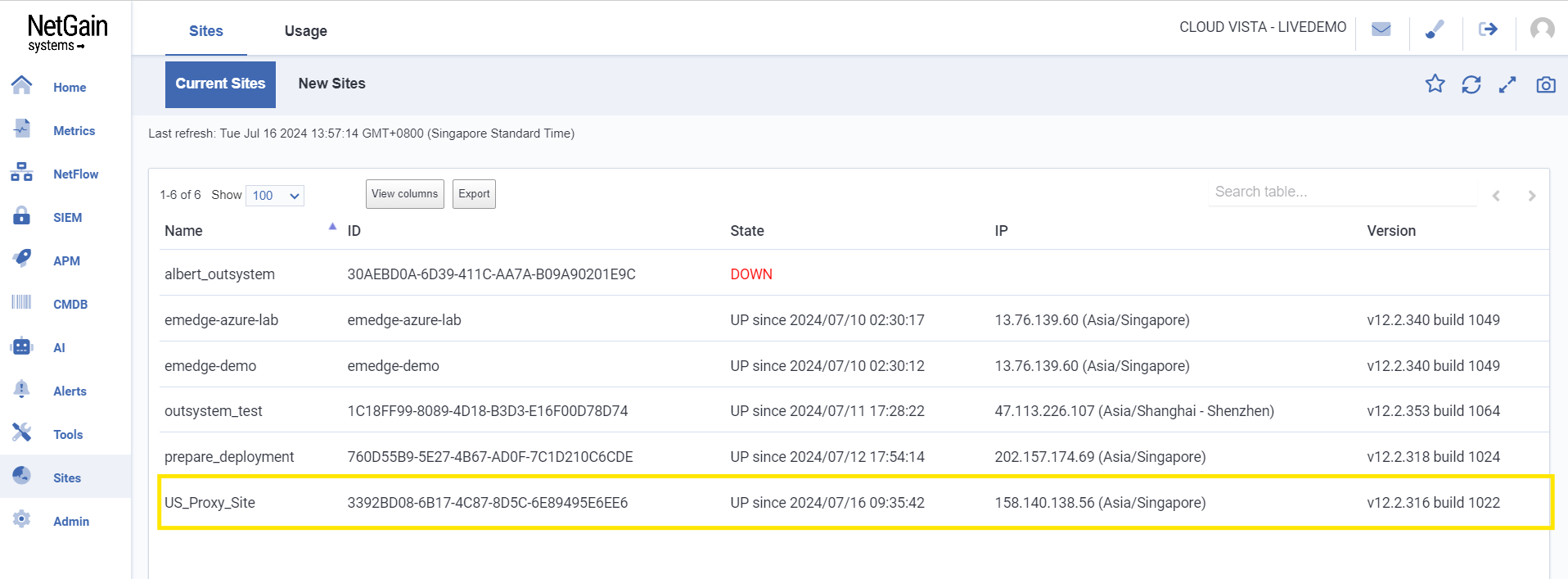Open the mail envelope icon
This screenshot has width=1568, height=579.
pos(1381,29)
